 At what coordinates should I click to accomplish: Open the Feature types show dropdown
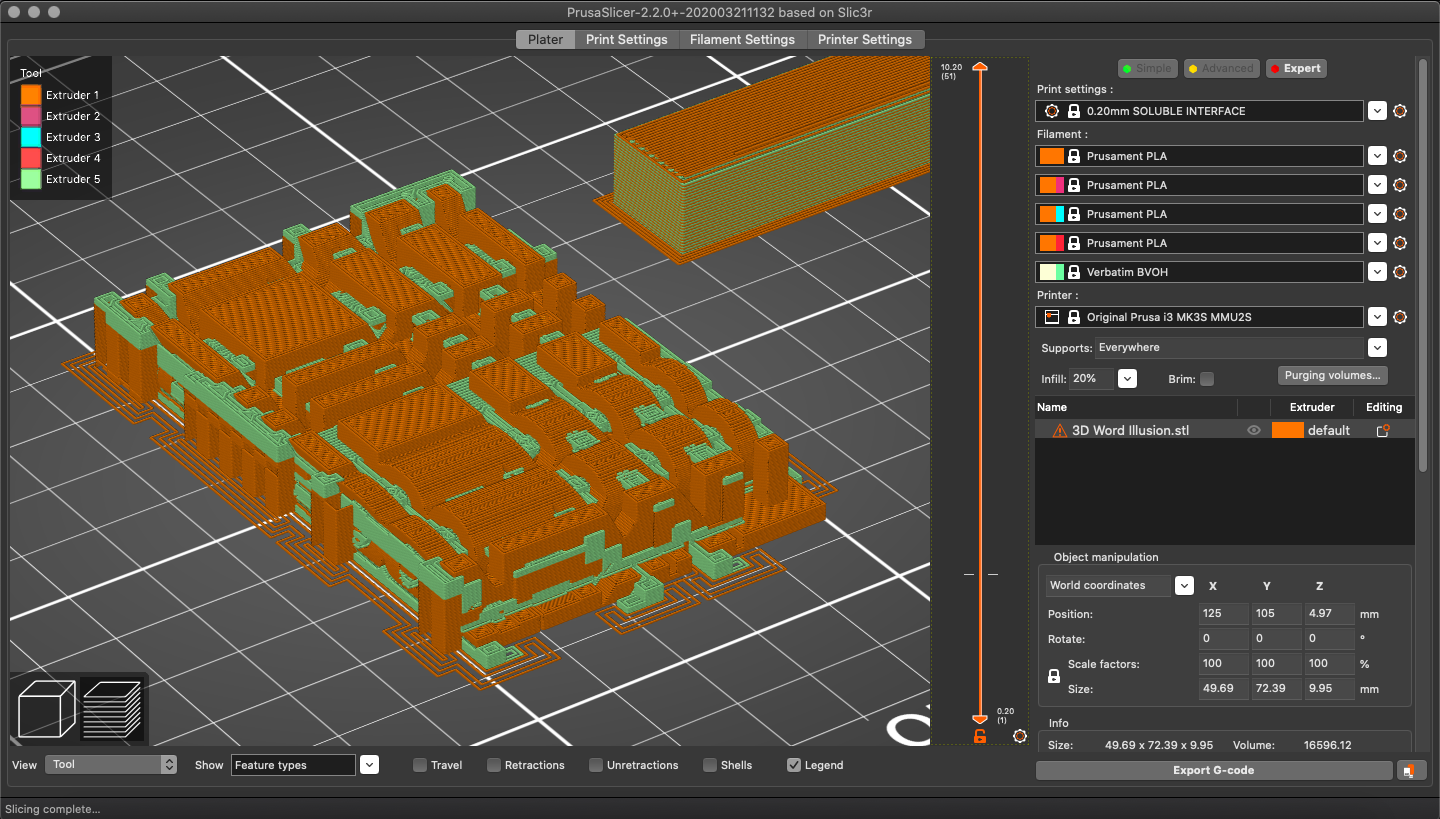[x=370, y=765]
